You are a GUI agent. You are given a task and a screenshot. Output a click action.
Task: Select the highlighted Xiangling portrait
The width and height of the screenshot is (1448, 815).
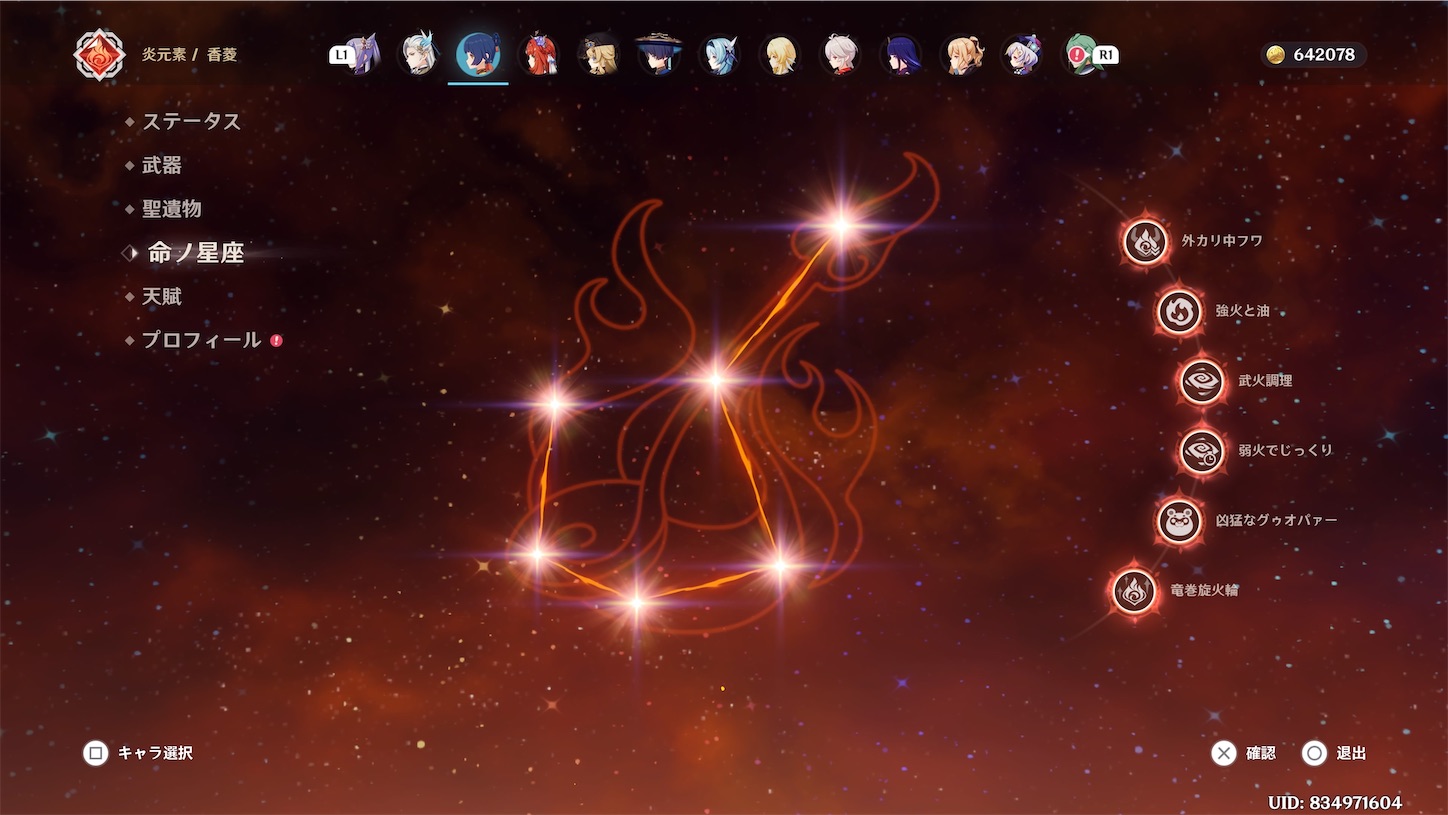[478, 54]
